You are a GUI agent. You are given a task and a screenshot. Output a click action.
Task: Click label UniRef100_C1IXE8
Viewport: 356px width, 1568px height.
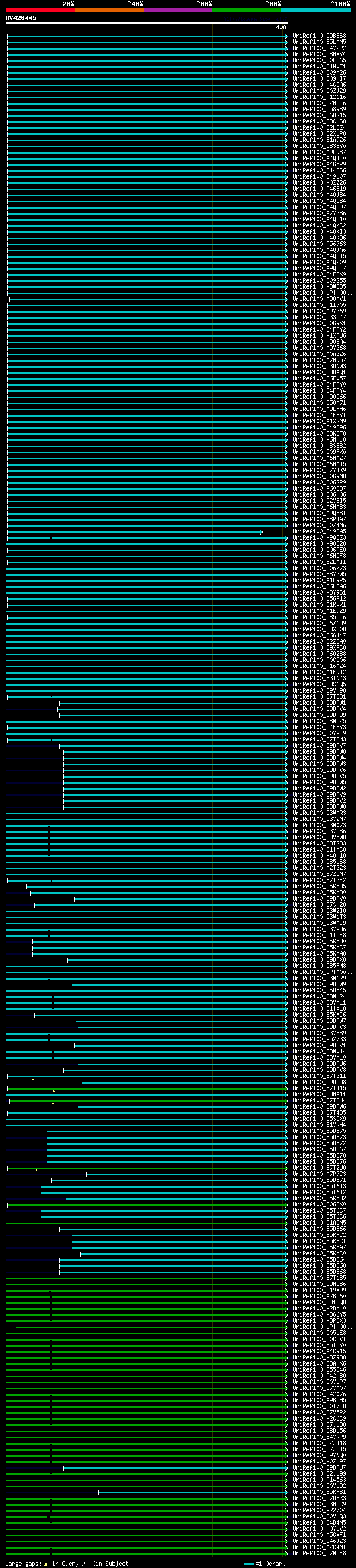[319, 936]
